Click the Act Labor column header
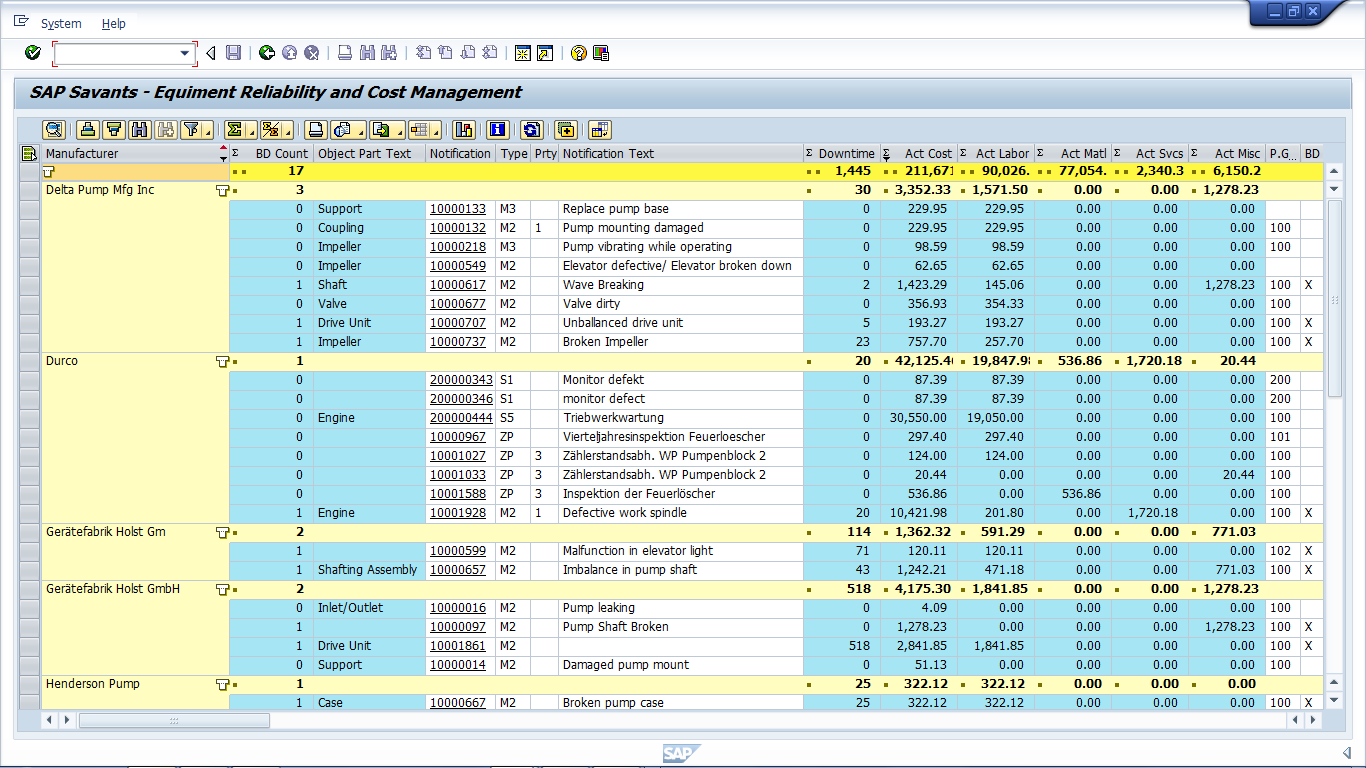 [995, 153]
